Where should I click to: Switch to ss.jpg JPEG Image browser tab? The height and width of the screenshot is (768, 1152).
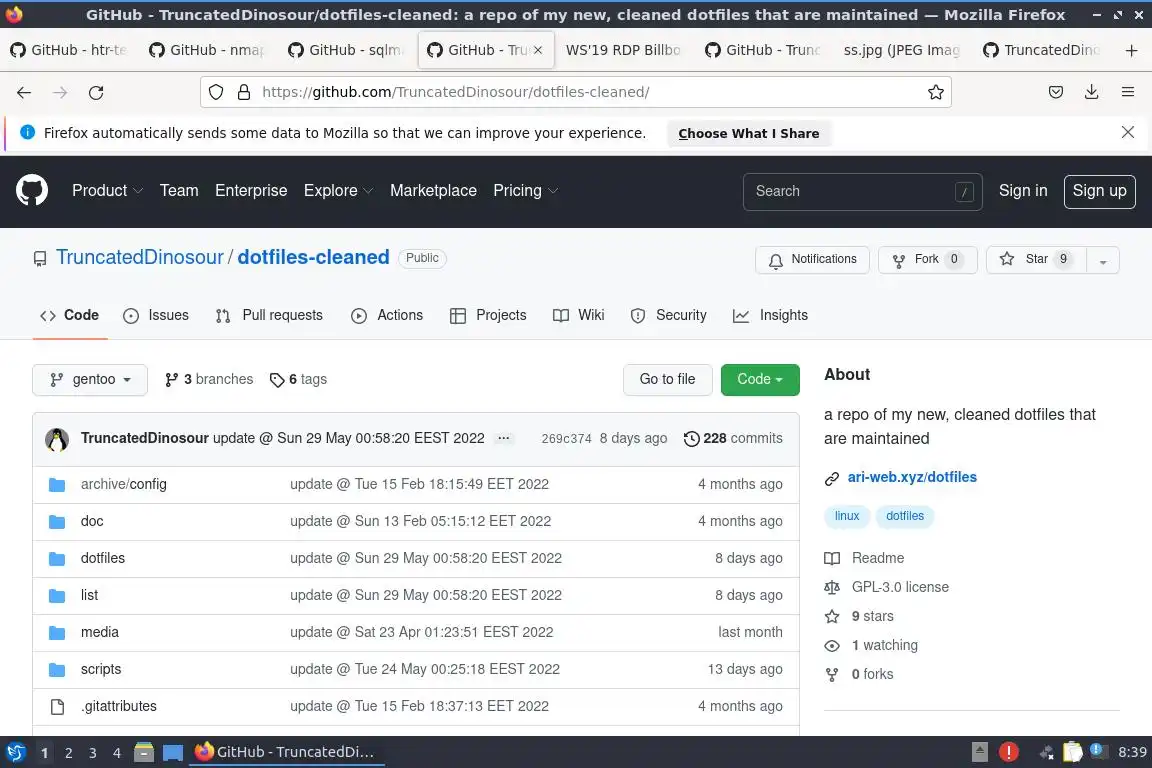tap(901, 50)
